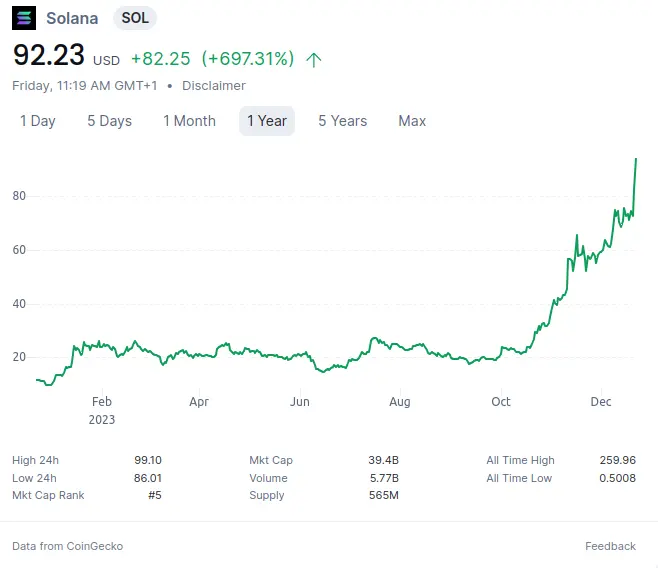Select the 1 Year range tab
This screenshot has width=658, height=568.
(x=267, y=121)
